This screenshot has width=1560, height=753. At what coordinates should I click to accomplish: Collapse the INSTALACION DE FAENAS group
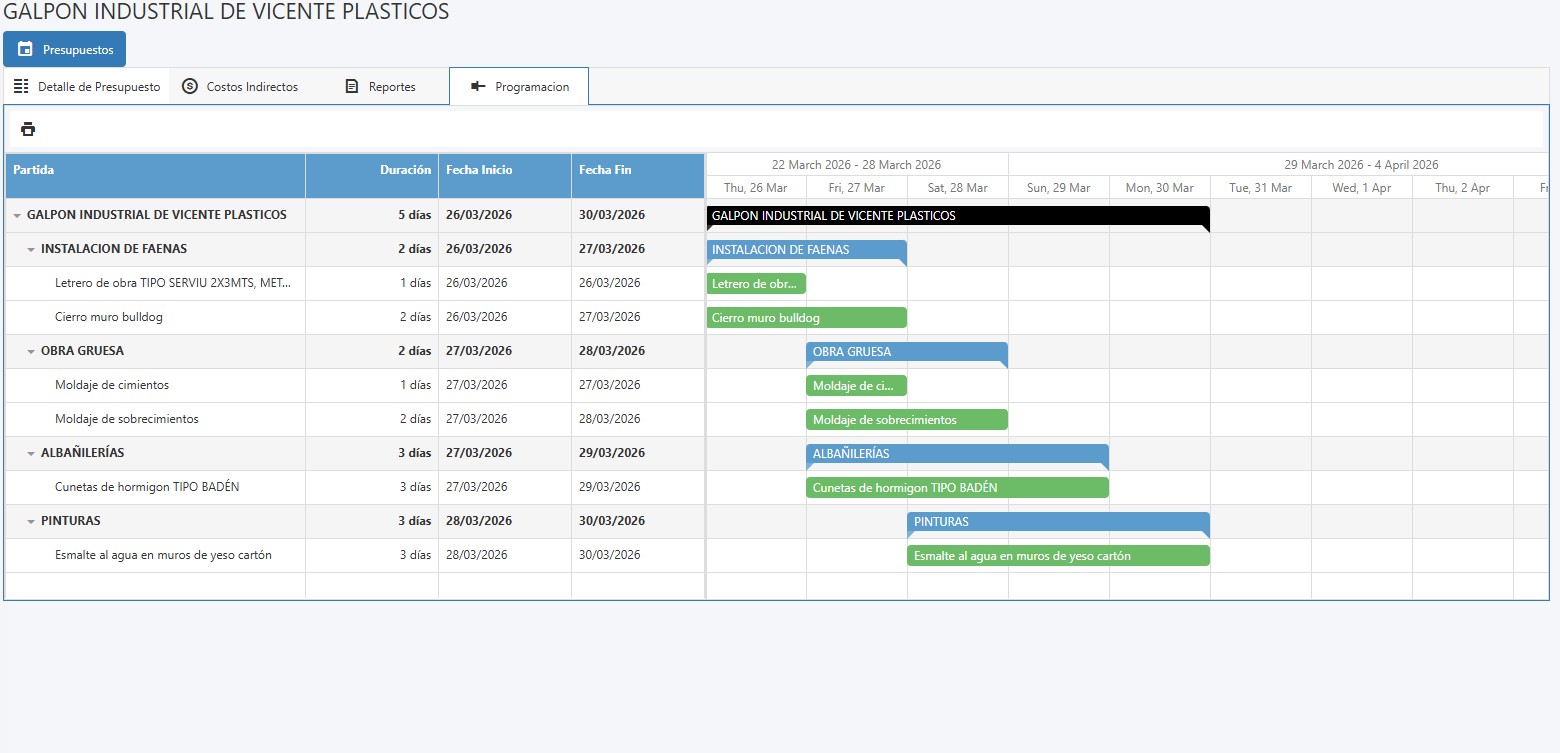[31, 249]
